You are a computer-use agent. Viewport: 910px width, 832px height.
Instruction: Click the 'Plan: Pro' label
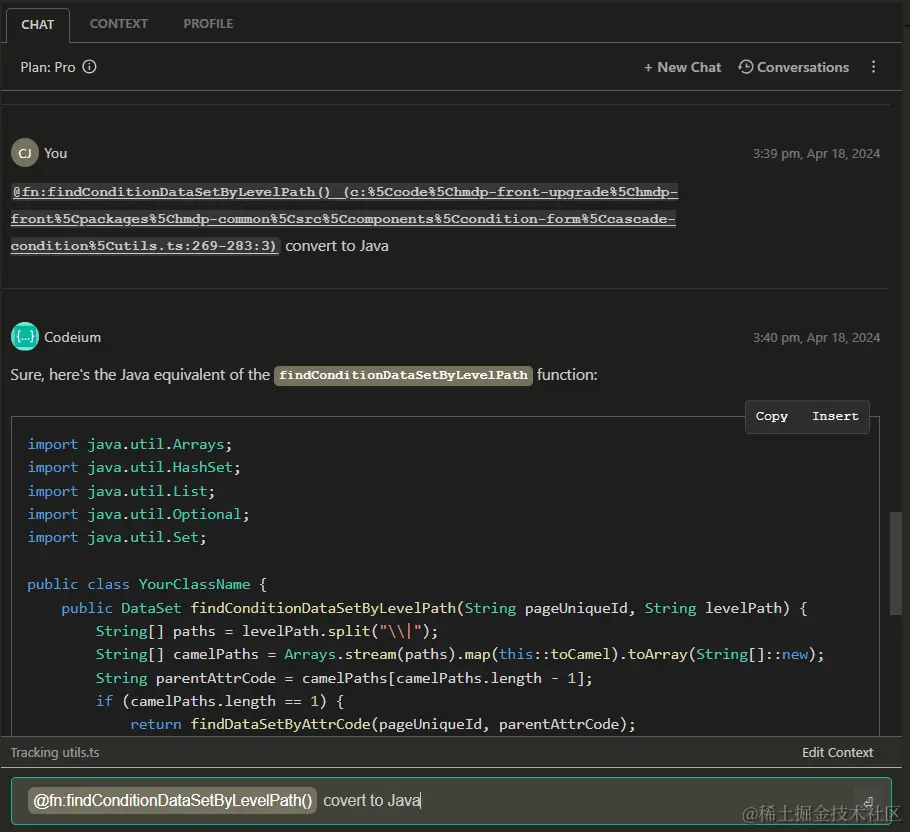pos(48,67)
